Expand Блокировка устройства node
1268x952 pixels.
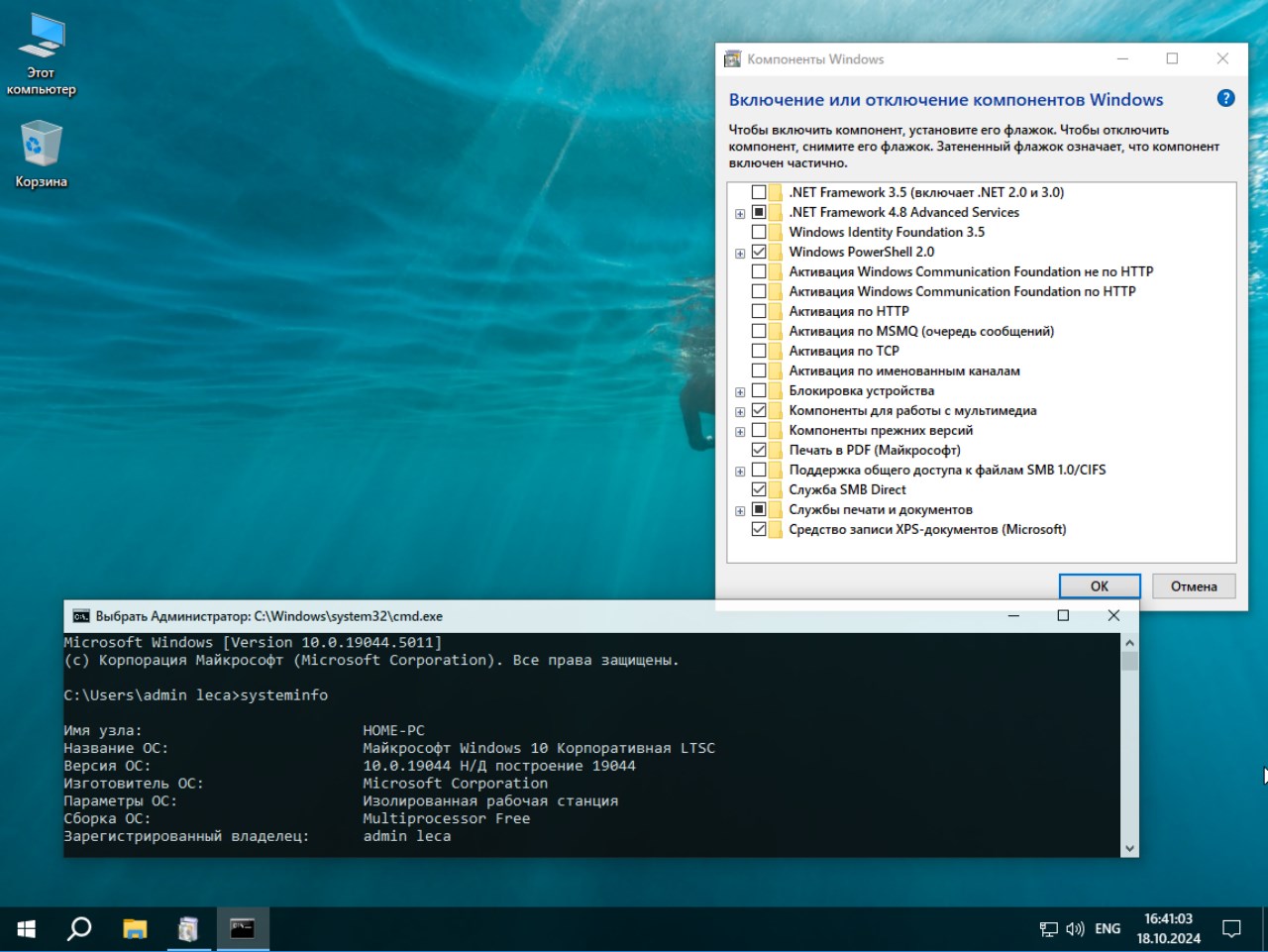click(x=740, y=392)
